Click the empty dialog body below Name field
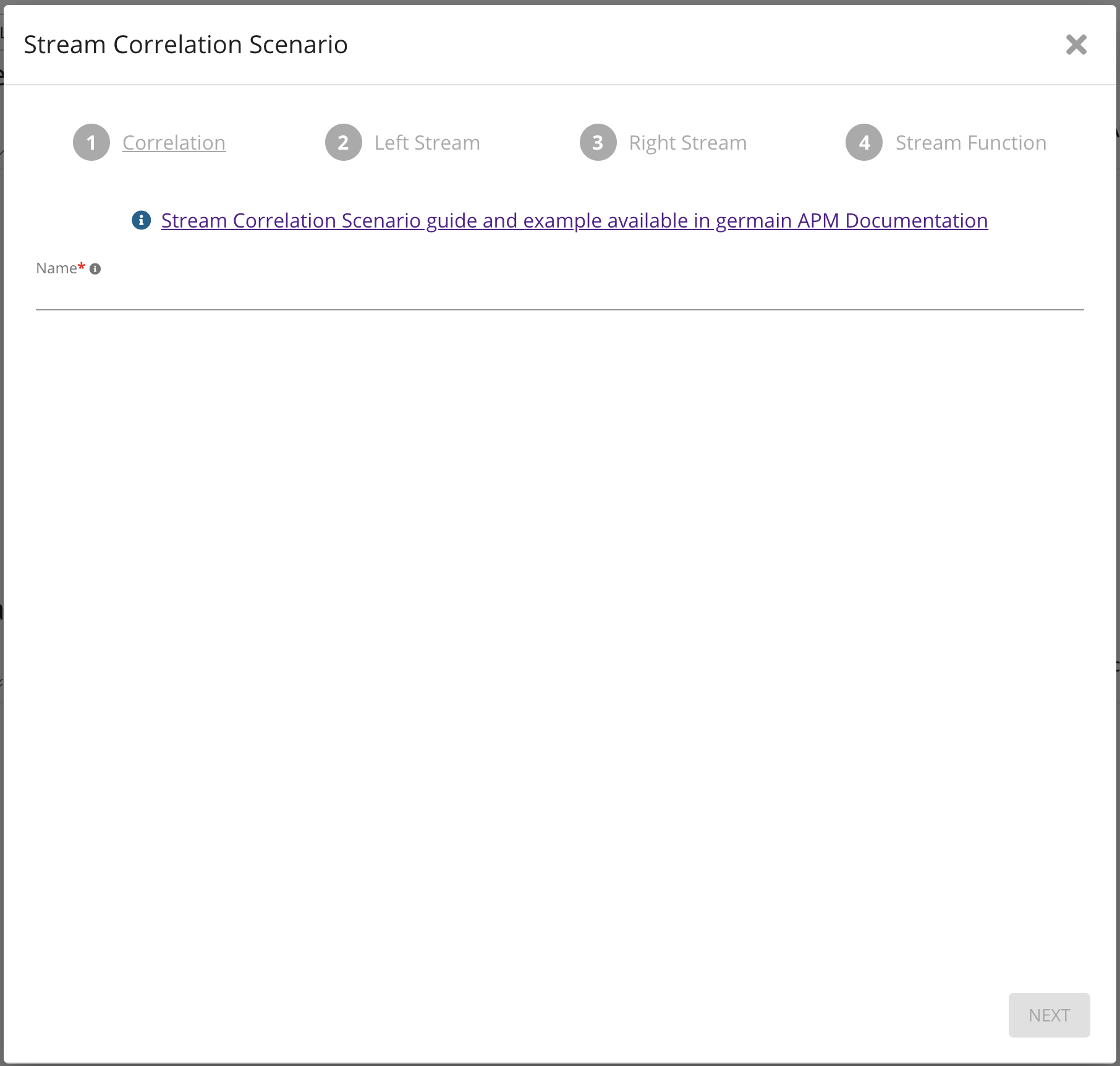 (x=559, y=618)
